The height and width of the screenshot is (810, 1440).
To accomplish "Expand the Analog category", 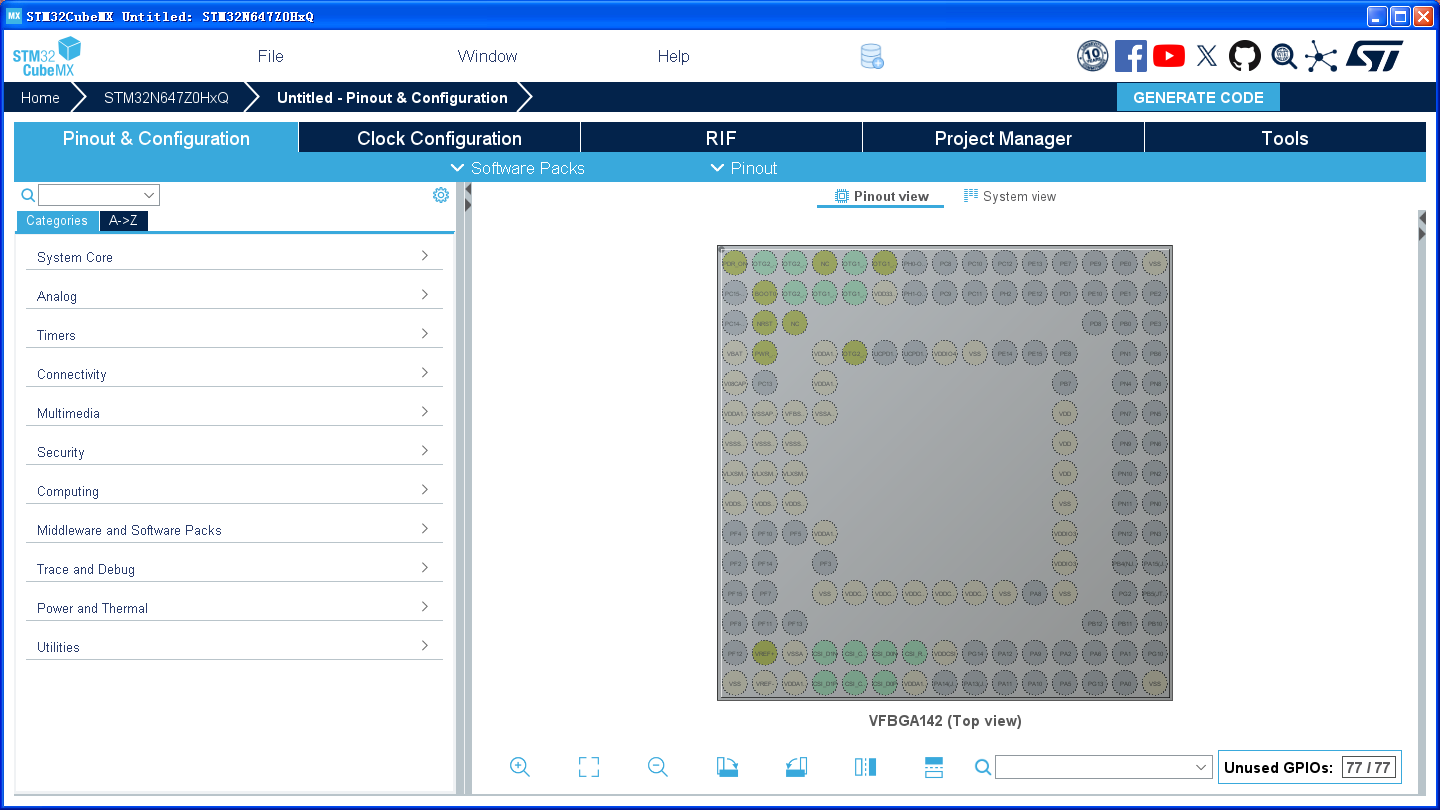I will 234,296.
